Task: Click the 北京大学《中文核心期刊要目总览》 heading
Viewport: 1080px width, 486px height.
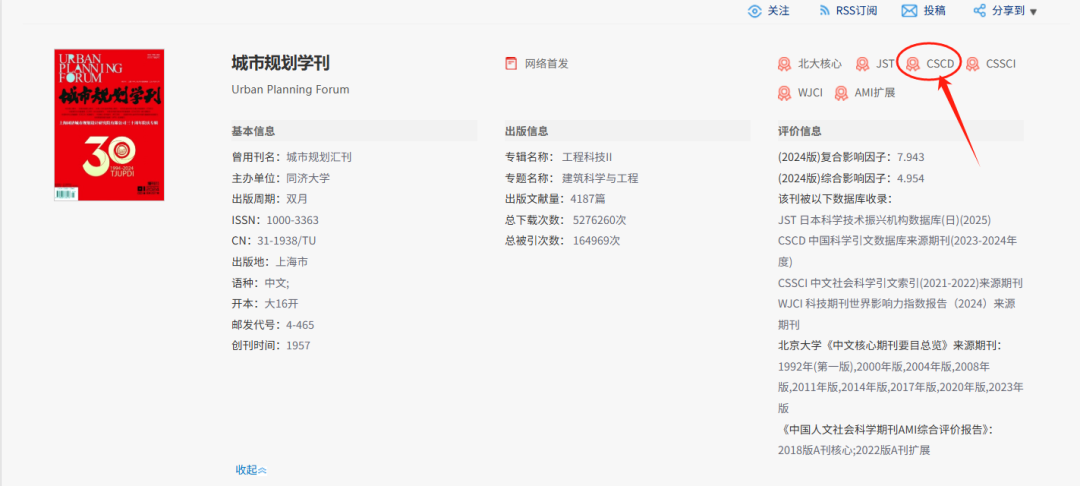Action: click(889, 346)
